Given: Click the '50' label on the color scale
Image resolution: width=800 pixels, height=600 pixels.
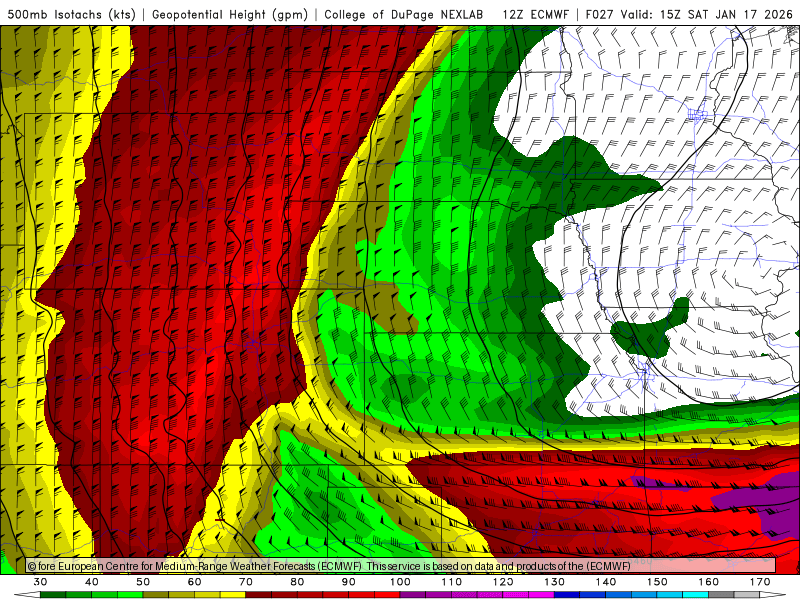Looking at the screenshot, I should tap(143, 582).
